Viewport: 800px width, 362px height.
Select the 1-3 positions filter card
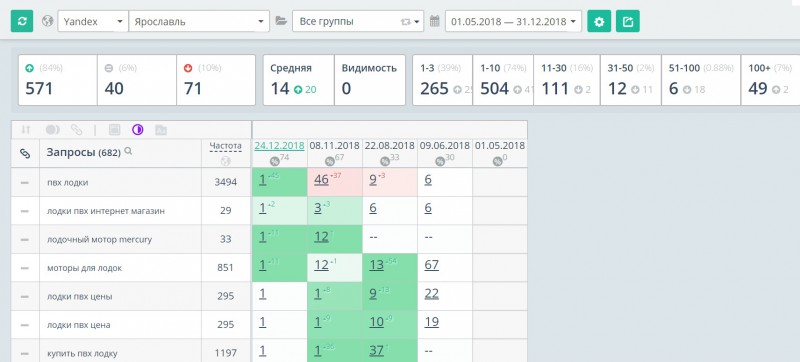(443, 80)
